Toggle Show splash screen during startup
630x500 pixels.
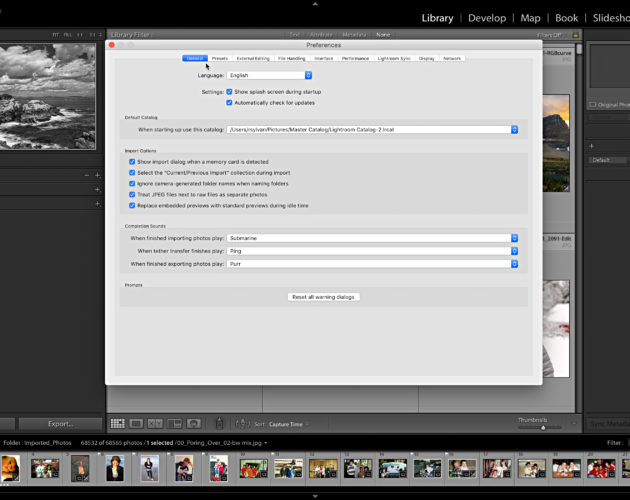(229, 92)
